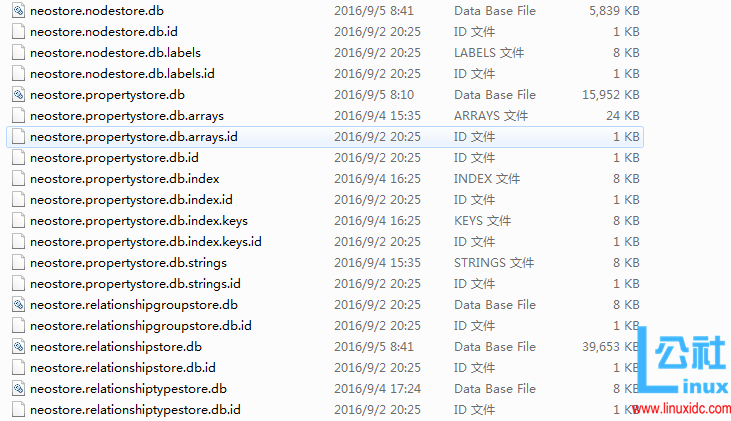Click blank icon of neostore.propertystore.db.strings

(18, 262)
